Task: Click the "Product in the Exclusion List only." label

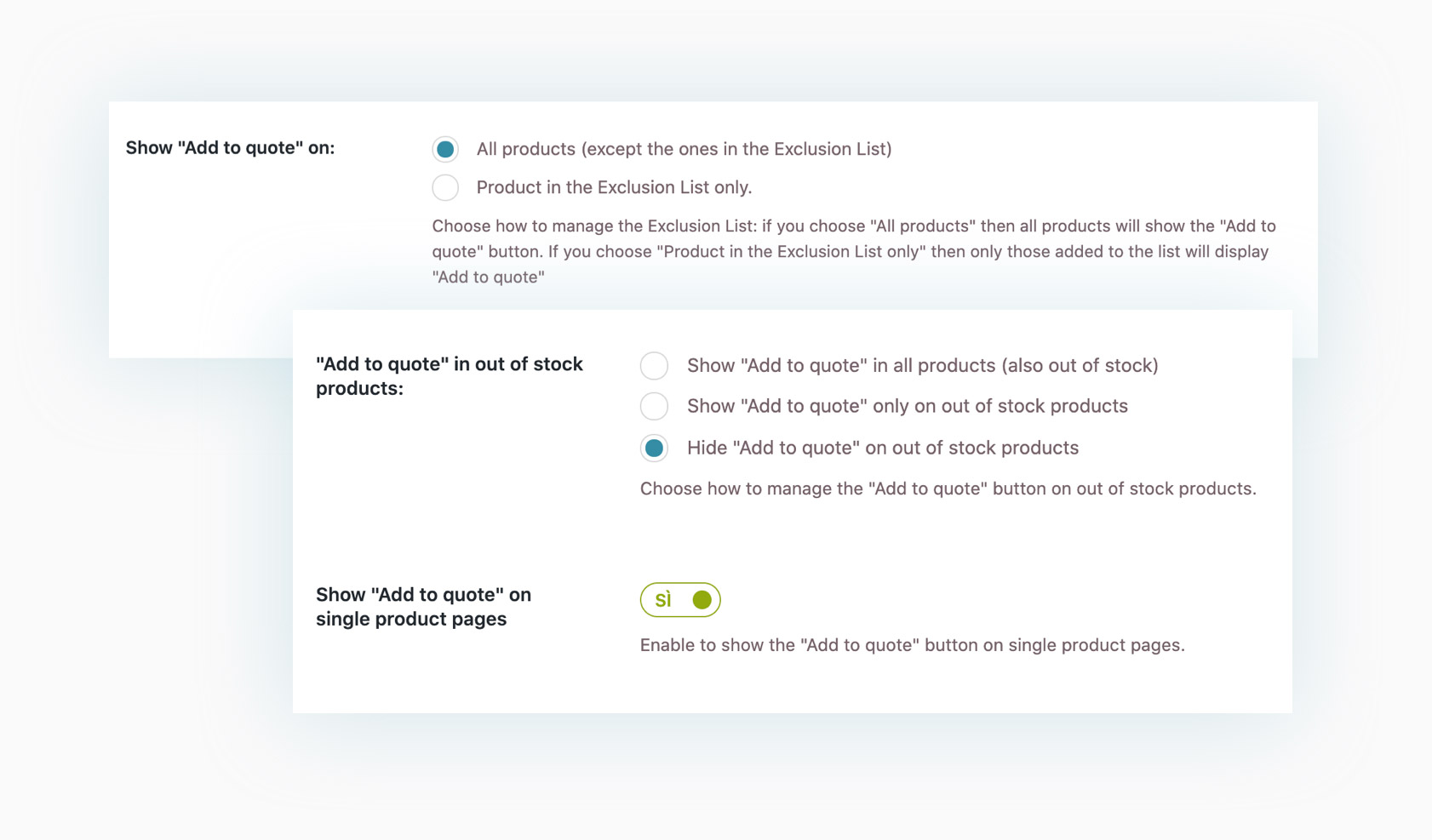Action: [x=614, y=187]
